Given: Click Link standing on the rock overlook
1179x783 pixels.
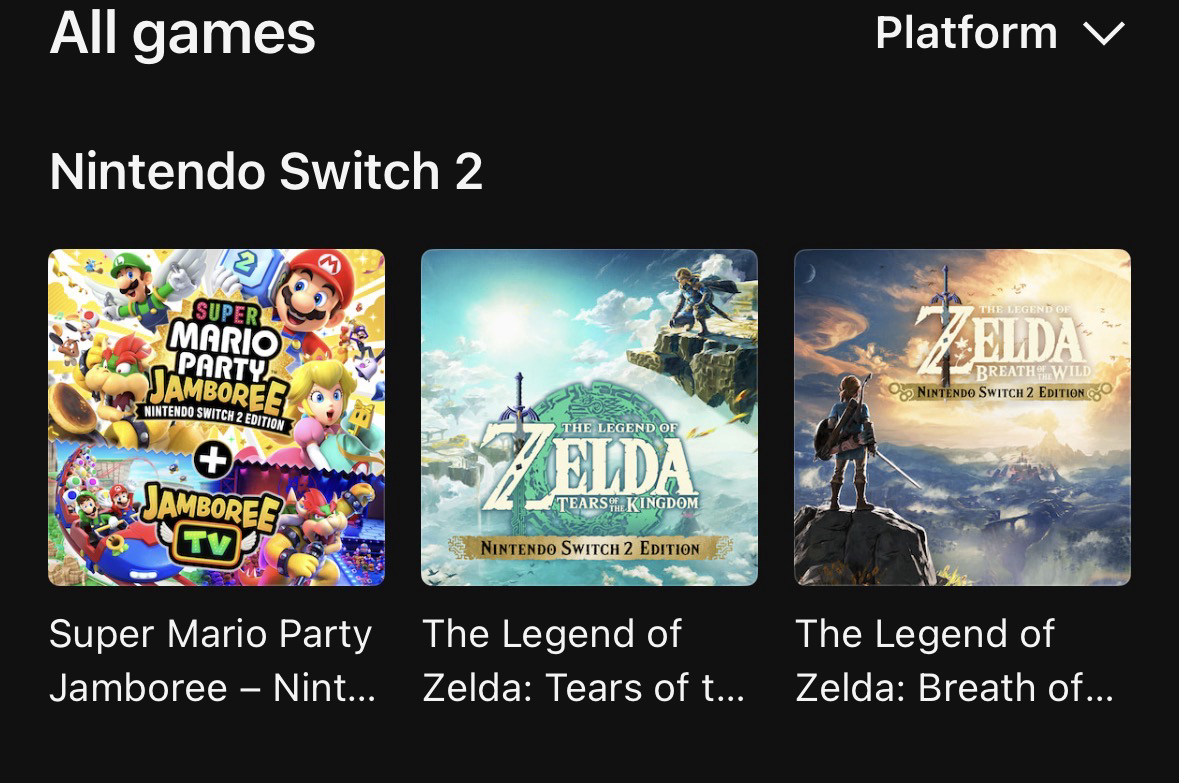Looking at the screenshot, I should click(850, 440).
